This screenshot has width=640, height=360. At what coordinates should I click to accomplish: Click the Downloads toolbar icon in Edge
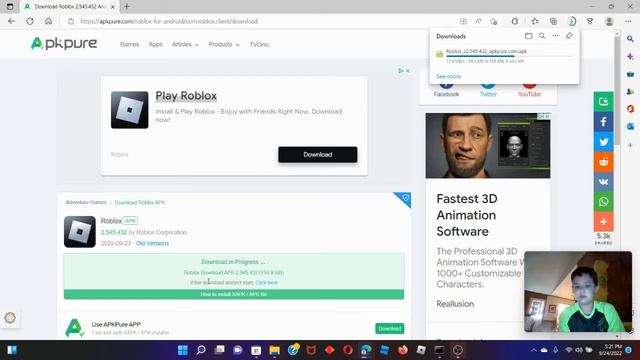pyautogui.click(x=572, y=21)
